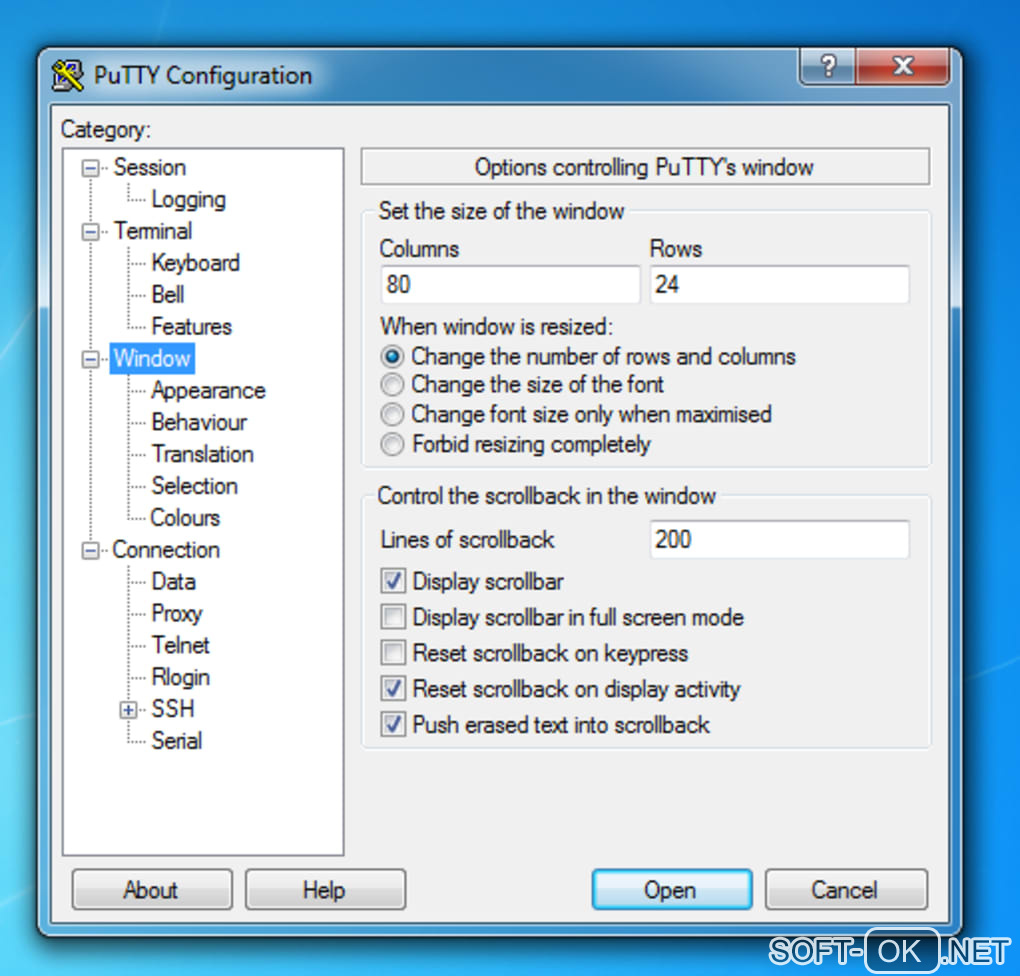Image resolution: width=1020 pixels, height=976 pixels.
Task: Select the highlighted Window category
Action: (x=152, y=359)
